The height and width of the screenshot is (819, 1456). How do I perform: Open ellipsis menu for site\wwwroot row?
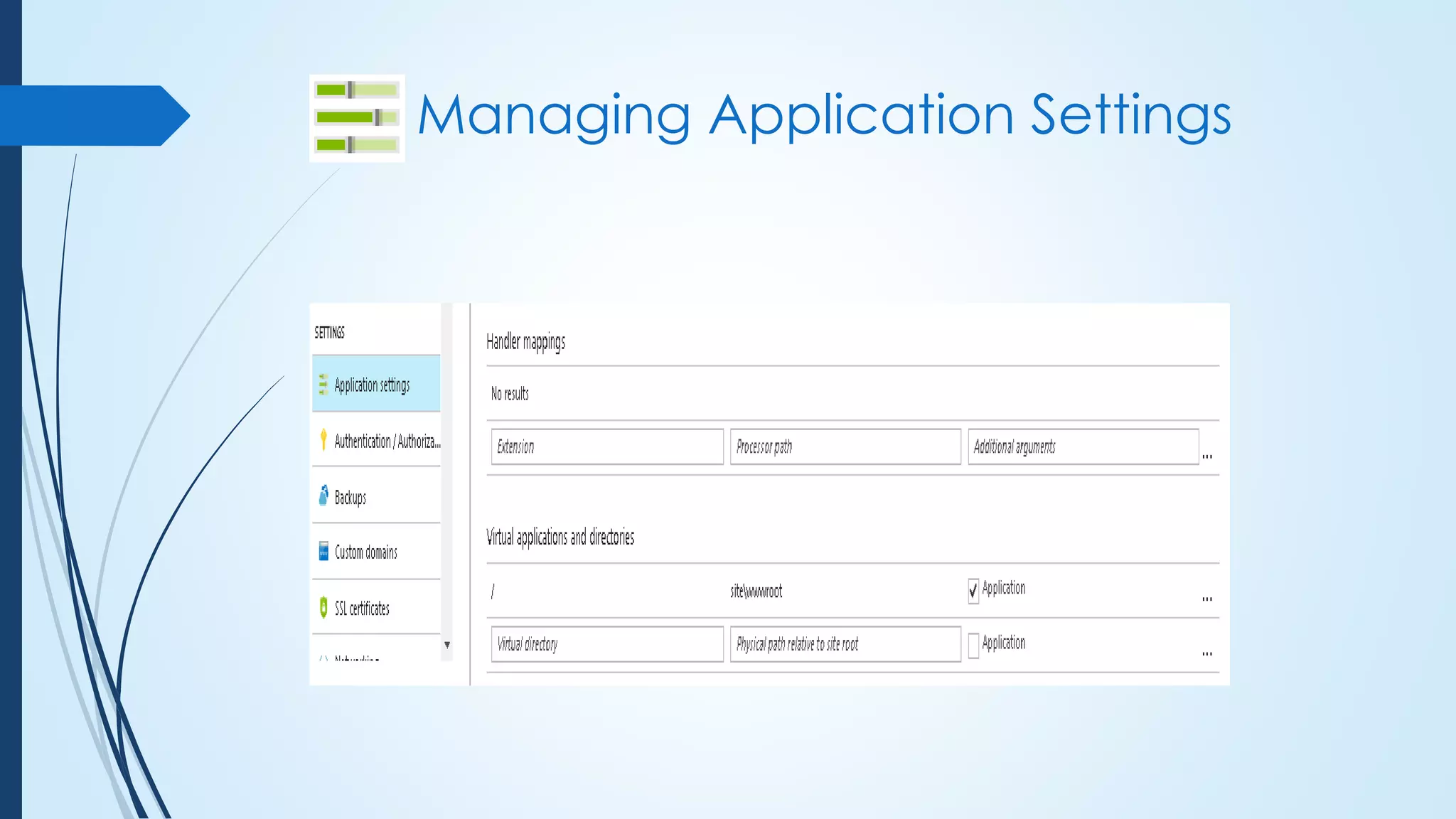(x=1207, y=599)
